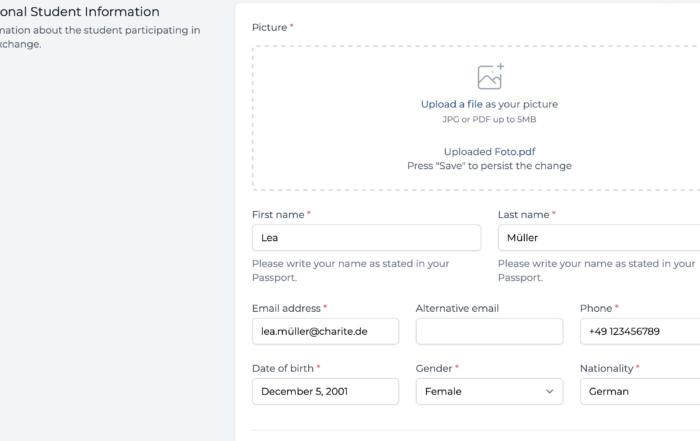
Task: Click the Last name field containing Müller
Action: (599, 237)
